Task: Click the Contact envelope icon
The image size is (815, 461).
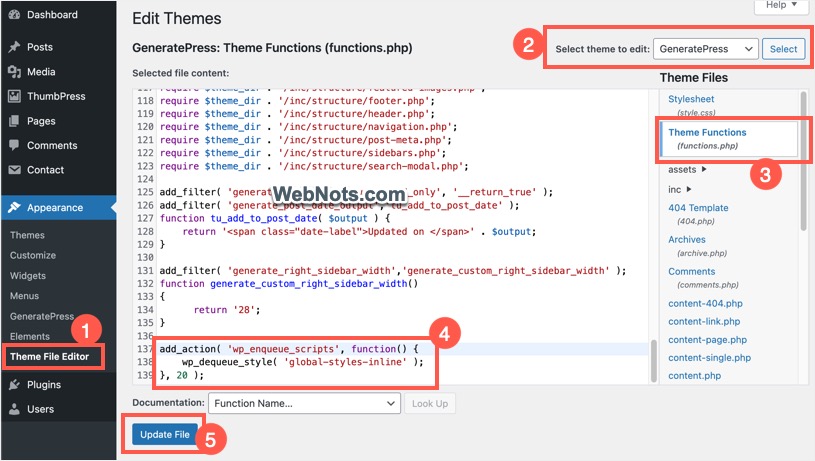Action: coord(14,170)
